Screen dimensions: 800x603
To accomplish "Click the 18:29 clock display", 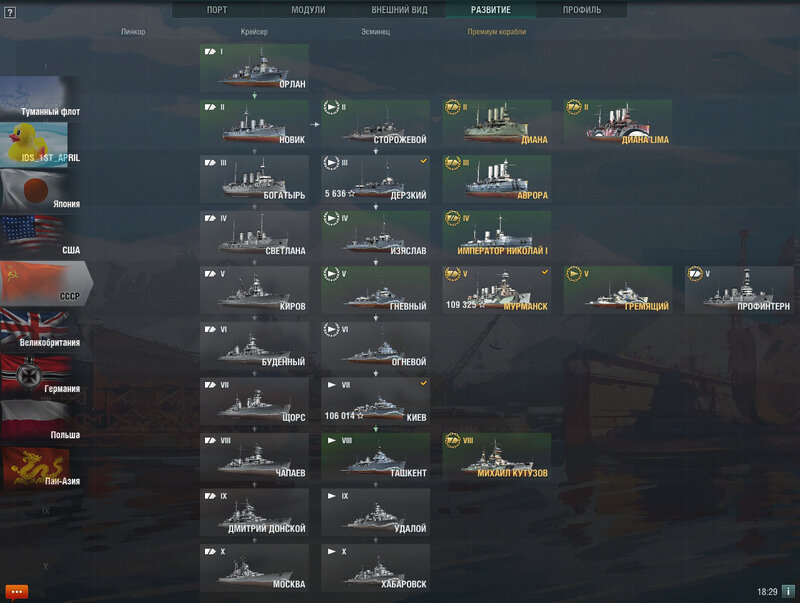I will pos(767,592).
